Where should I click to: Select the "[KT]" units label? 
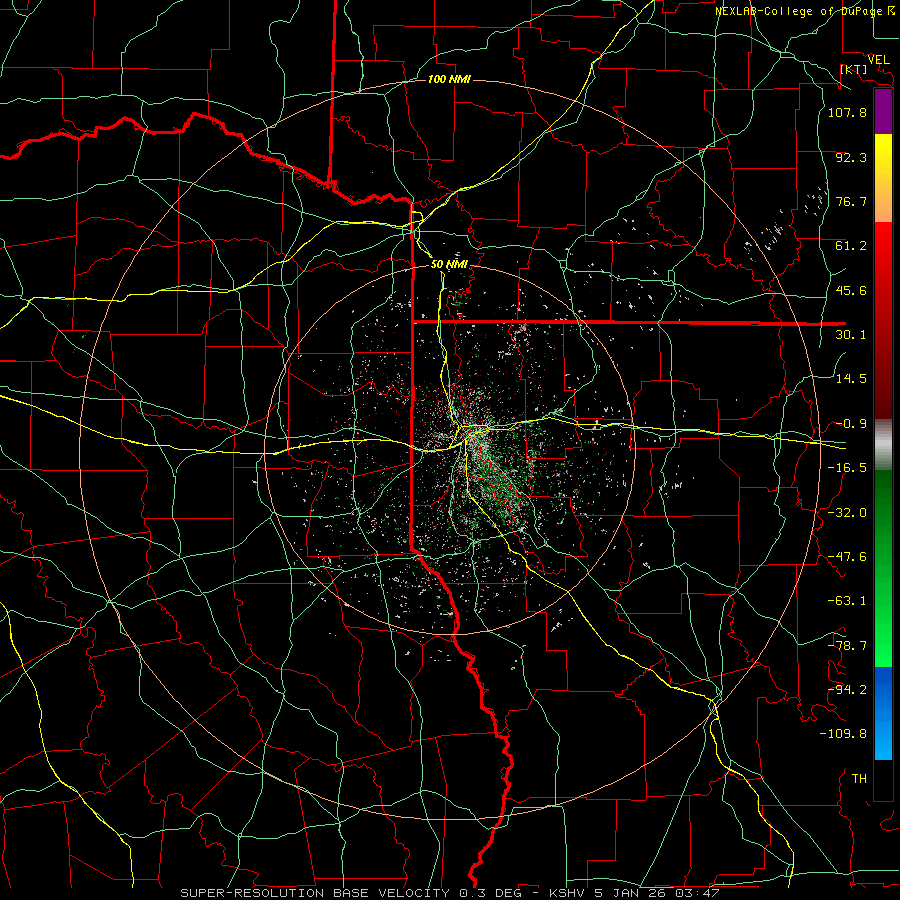(x=853, y=69)
